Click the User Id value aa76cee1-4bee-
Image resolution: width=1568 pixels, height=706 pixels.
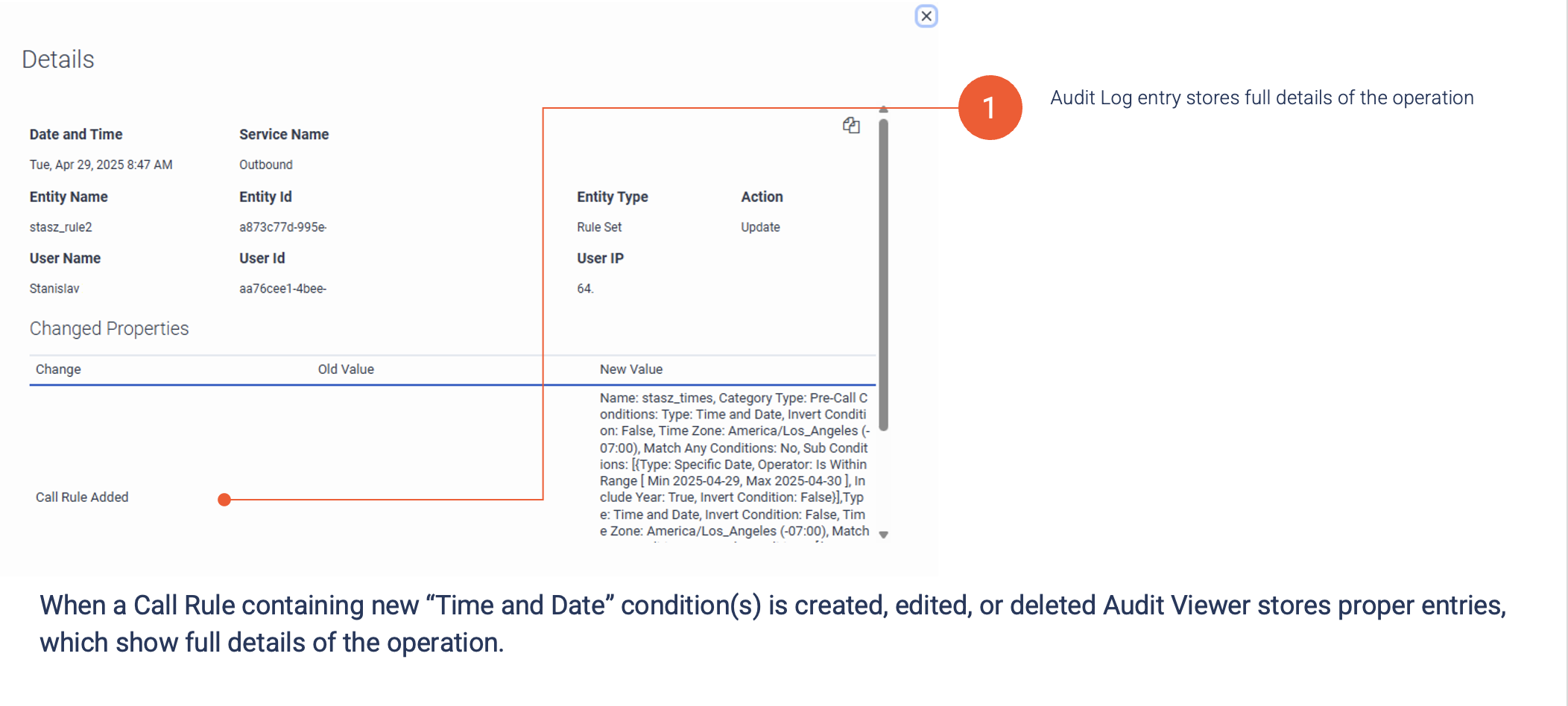click(282, 289)
